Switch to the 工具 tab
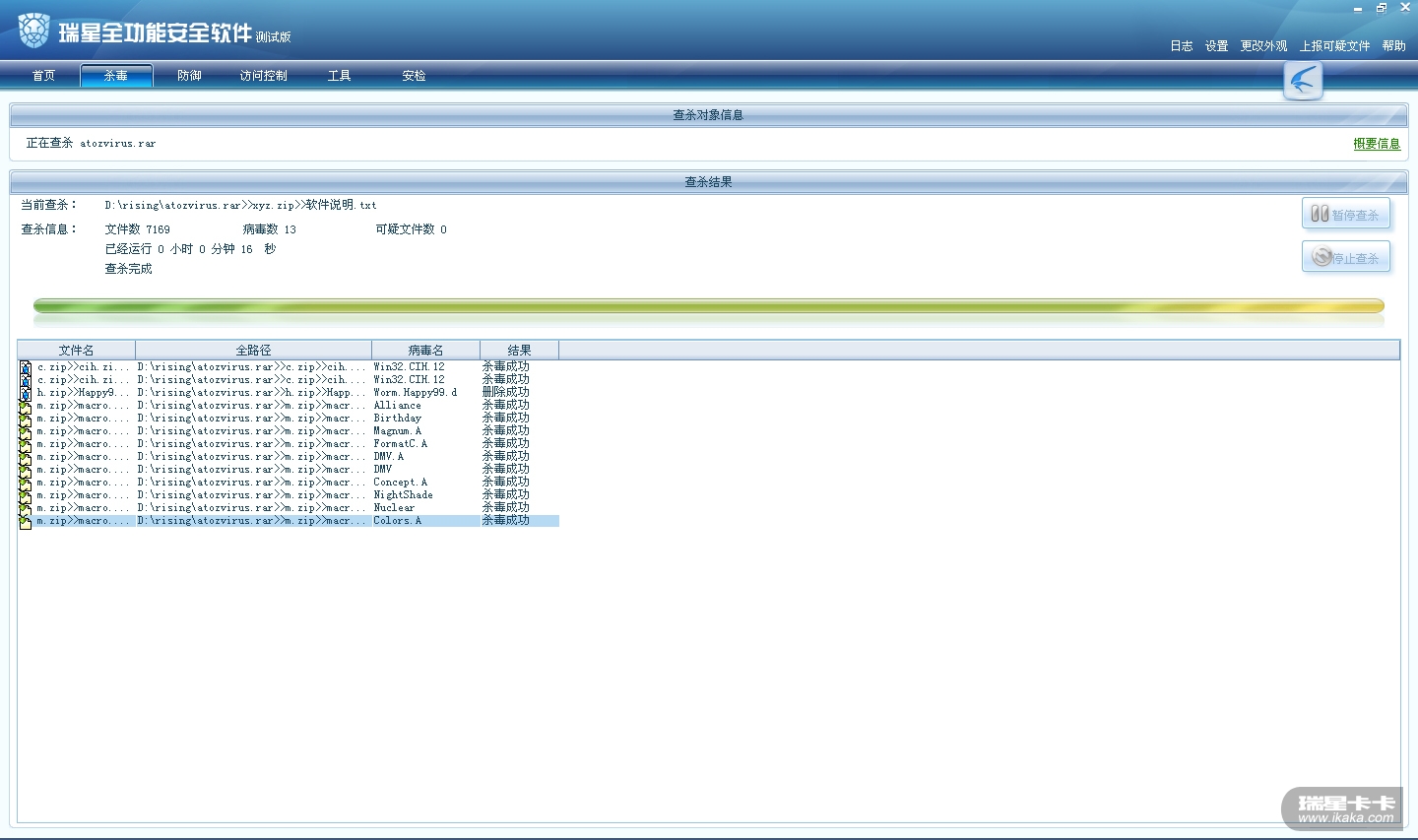The image size is (1418, 840). [x=339, y=76]
